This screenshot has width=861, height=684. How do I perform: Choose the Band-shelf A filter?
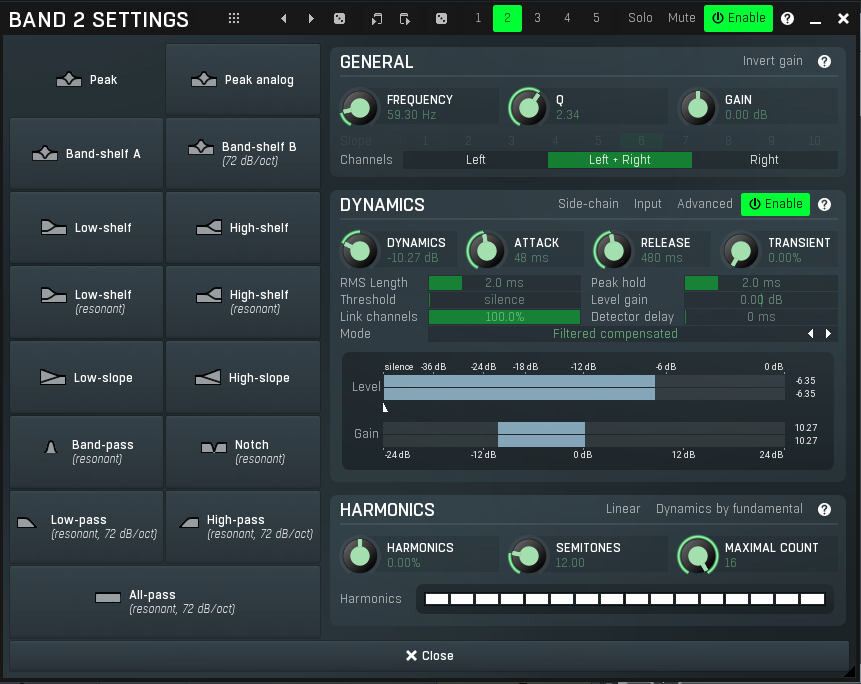tap(87, 154)
